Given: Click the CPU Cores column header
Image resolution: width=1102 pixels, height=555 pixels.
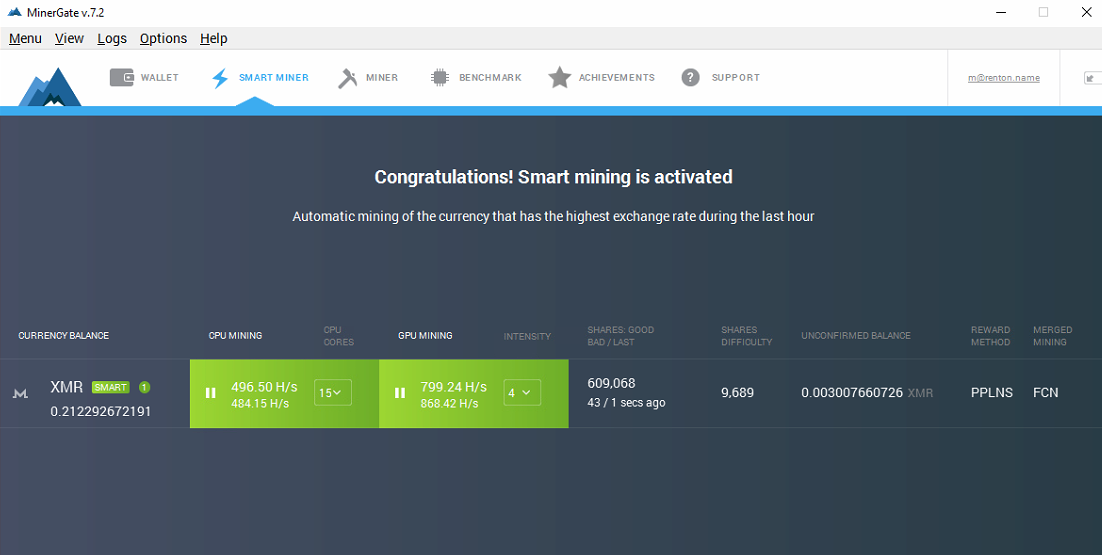Looking at the screenshot, I should [x=339, y=336].
